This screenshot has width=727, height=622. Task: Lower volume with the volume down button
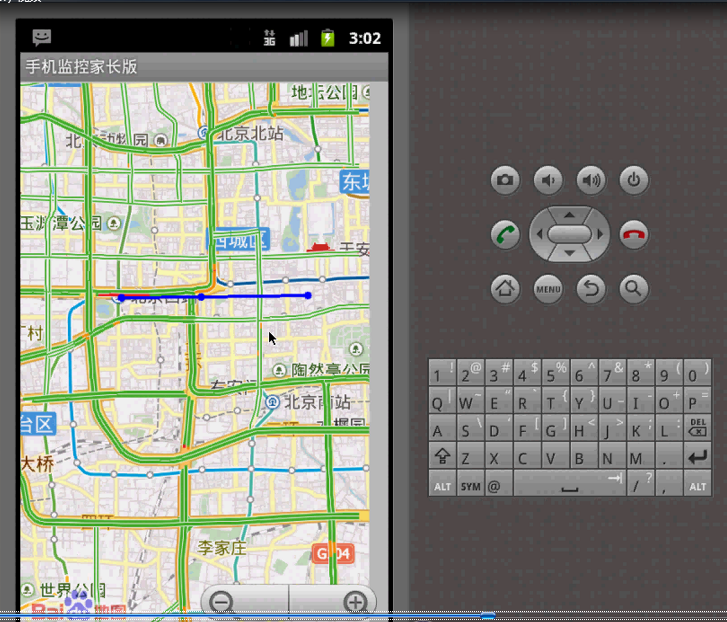pos(548,180)
